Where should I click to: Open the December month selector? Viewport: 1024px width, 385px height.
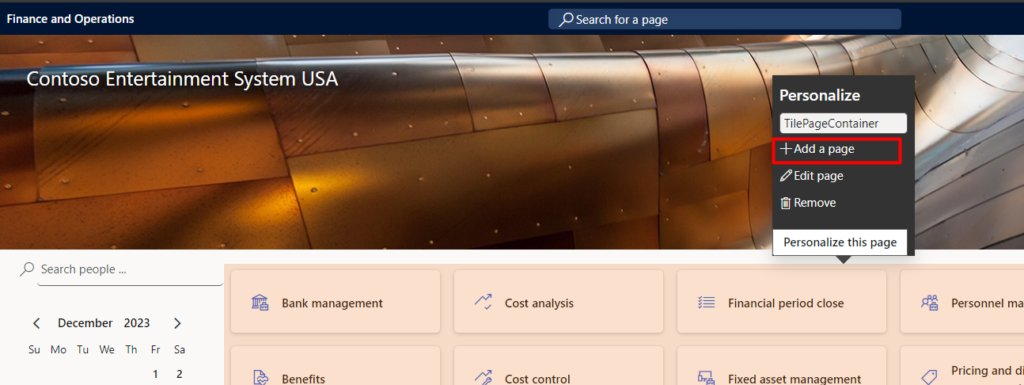pyautogui.click(x=85, y=323)
